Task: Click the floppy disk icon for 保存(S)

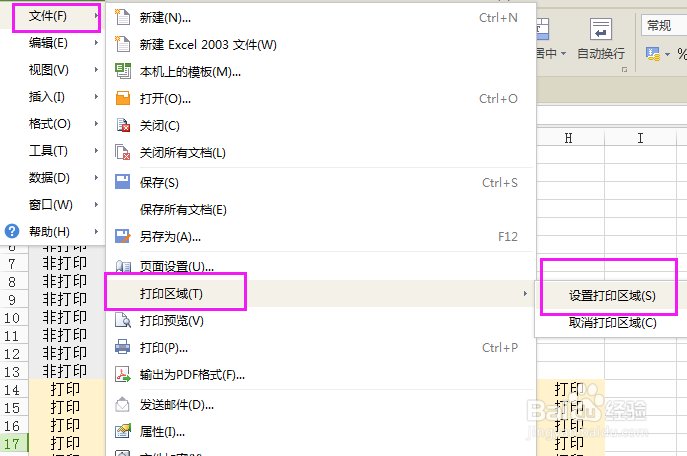Action: [x=122, y=181]
